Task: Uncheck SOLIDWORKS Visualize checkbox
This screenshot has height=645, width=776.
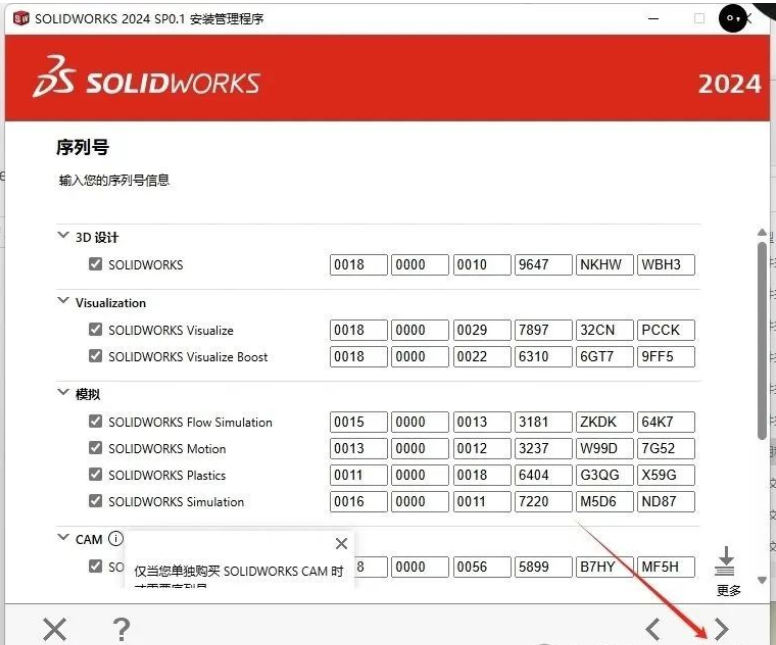Action: click(95, 330)
